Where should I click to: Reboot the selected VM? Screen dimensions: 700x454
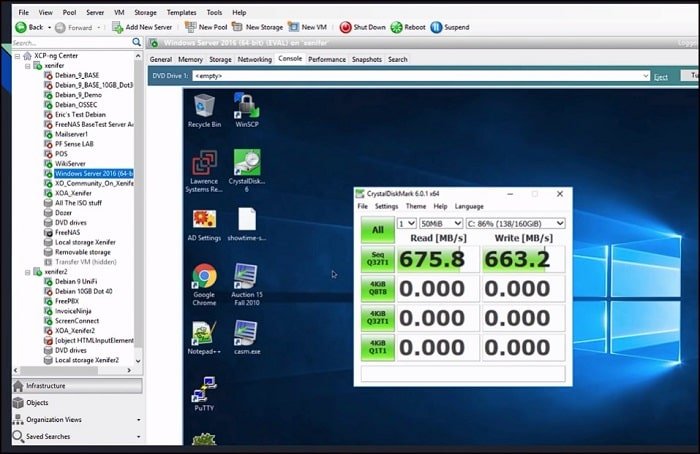408,27
